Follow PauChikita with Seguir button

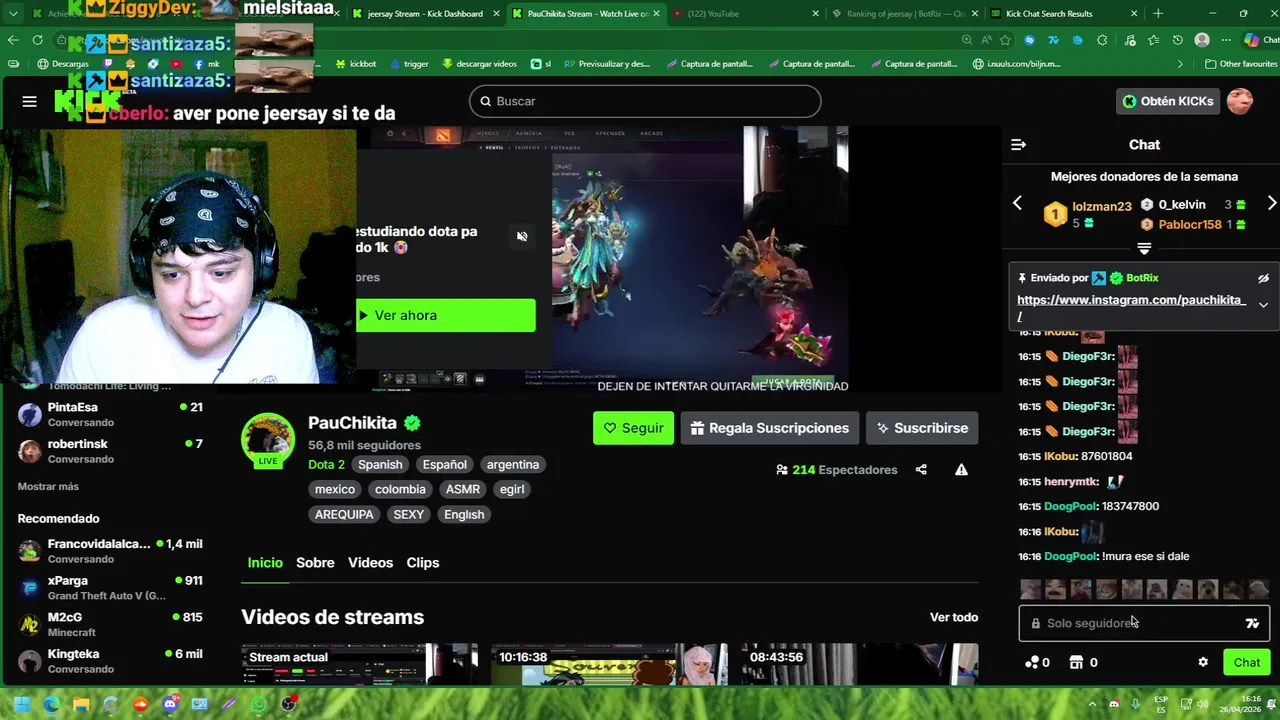633,428
